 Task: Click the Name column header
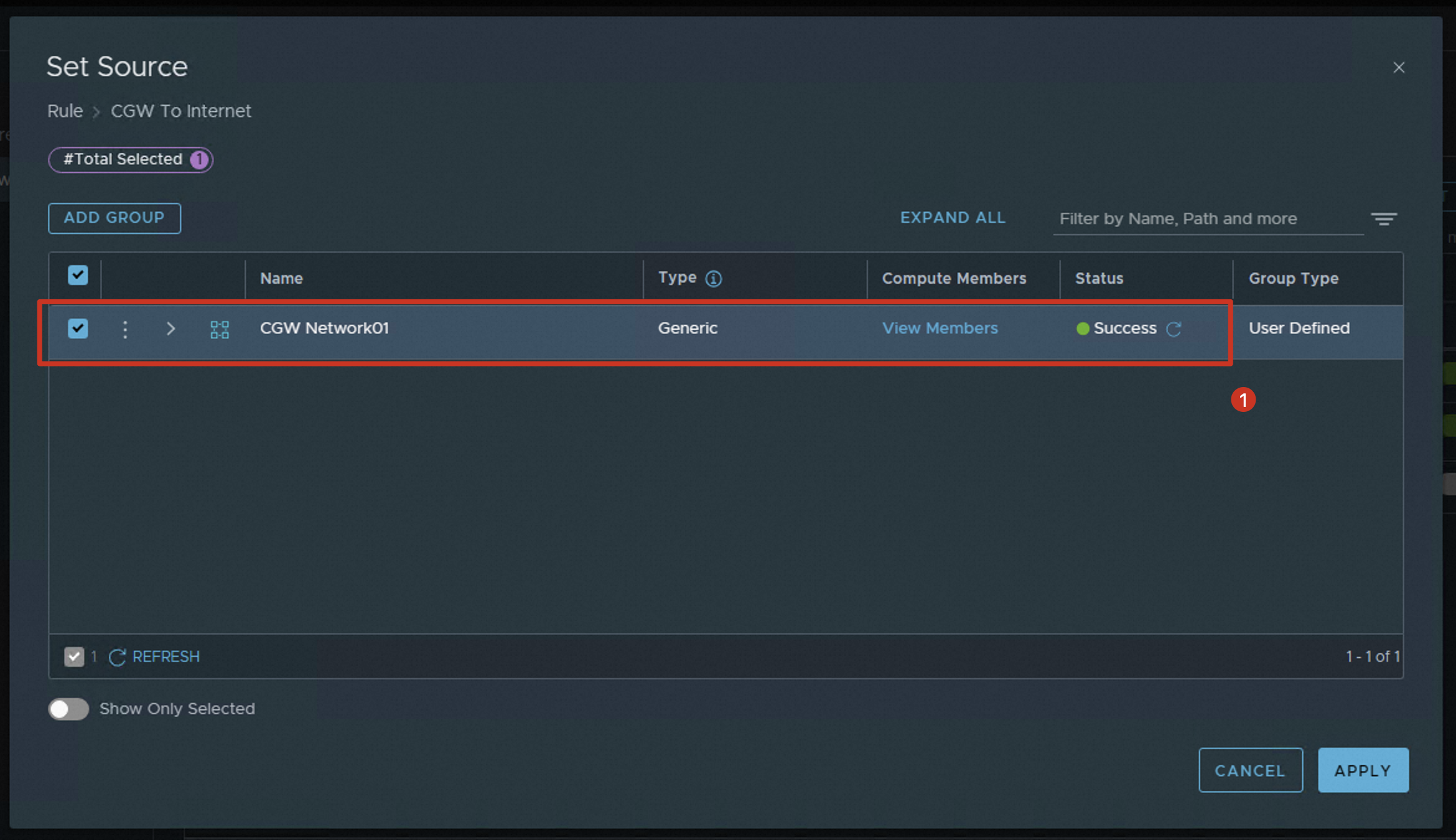pyautogui.click(x=281, y=278)
